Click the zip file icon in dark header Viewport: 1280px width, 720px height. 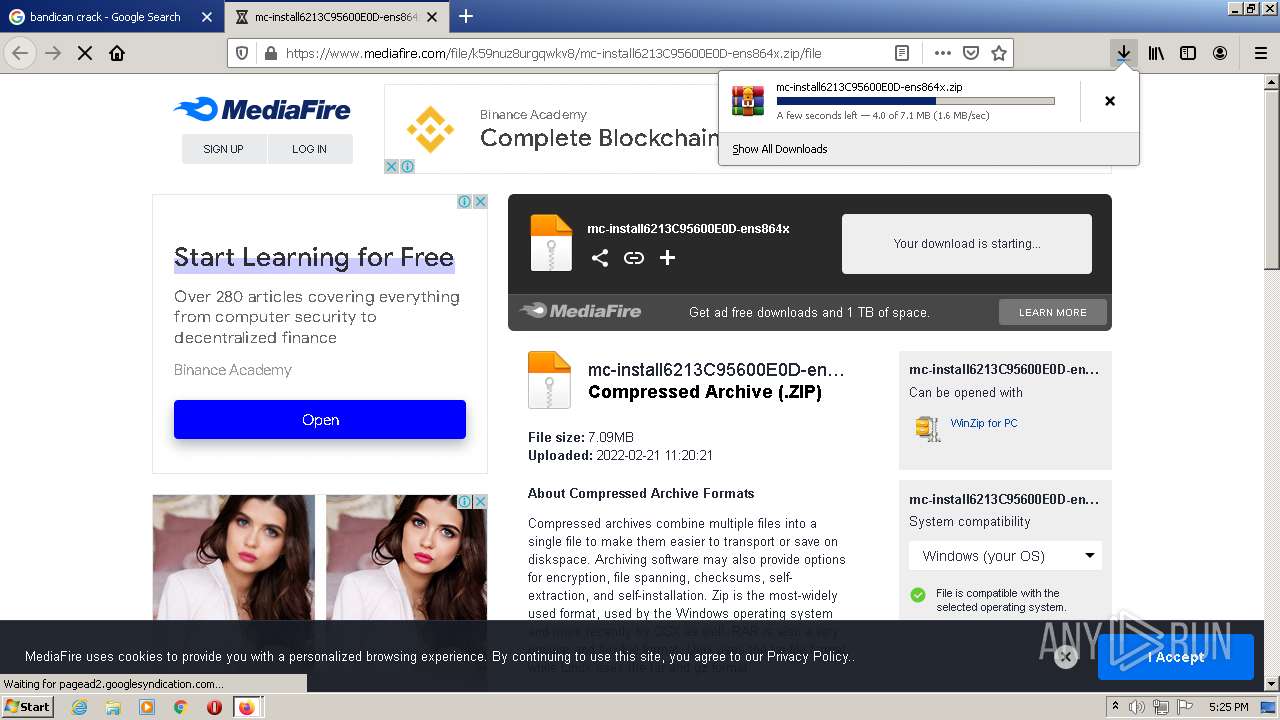[x=551, y=243]
